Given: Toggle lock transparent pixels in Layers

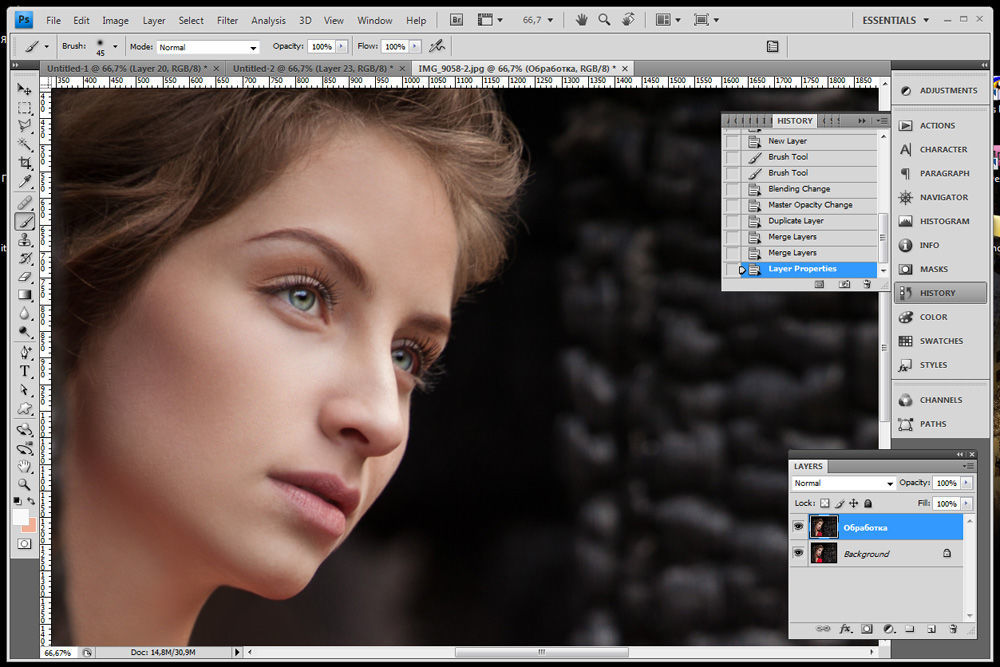Looking at the screenshot, I should (x=825, y=504).
